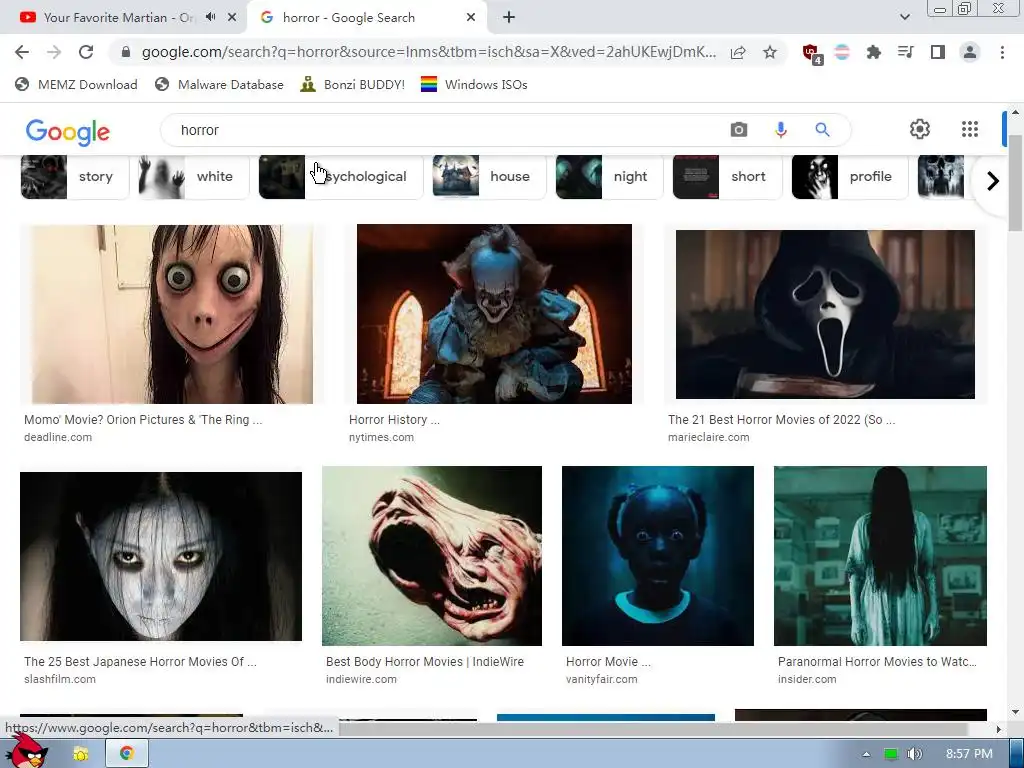
Task: Click the forward navigation arrow
Action: tap(54, 52)
